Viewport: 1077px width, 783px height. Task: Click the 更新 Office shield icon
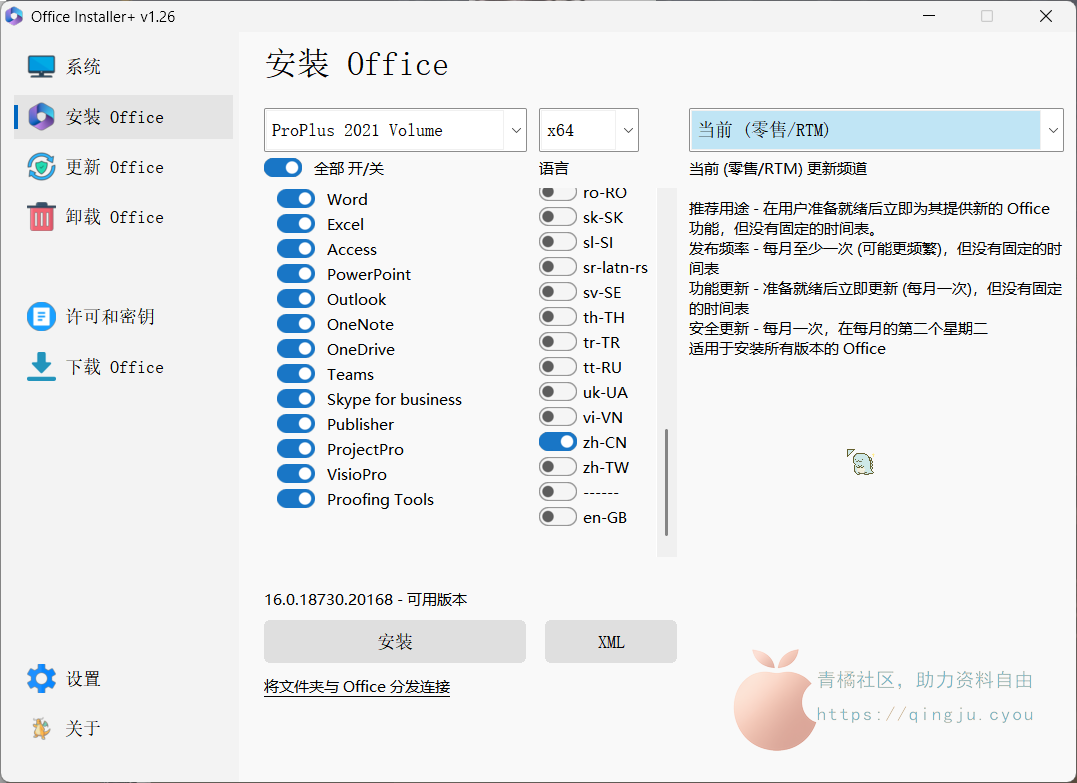[41, 167]
